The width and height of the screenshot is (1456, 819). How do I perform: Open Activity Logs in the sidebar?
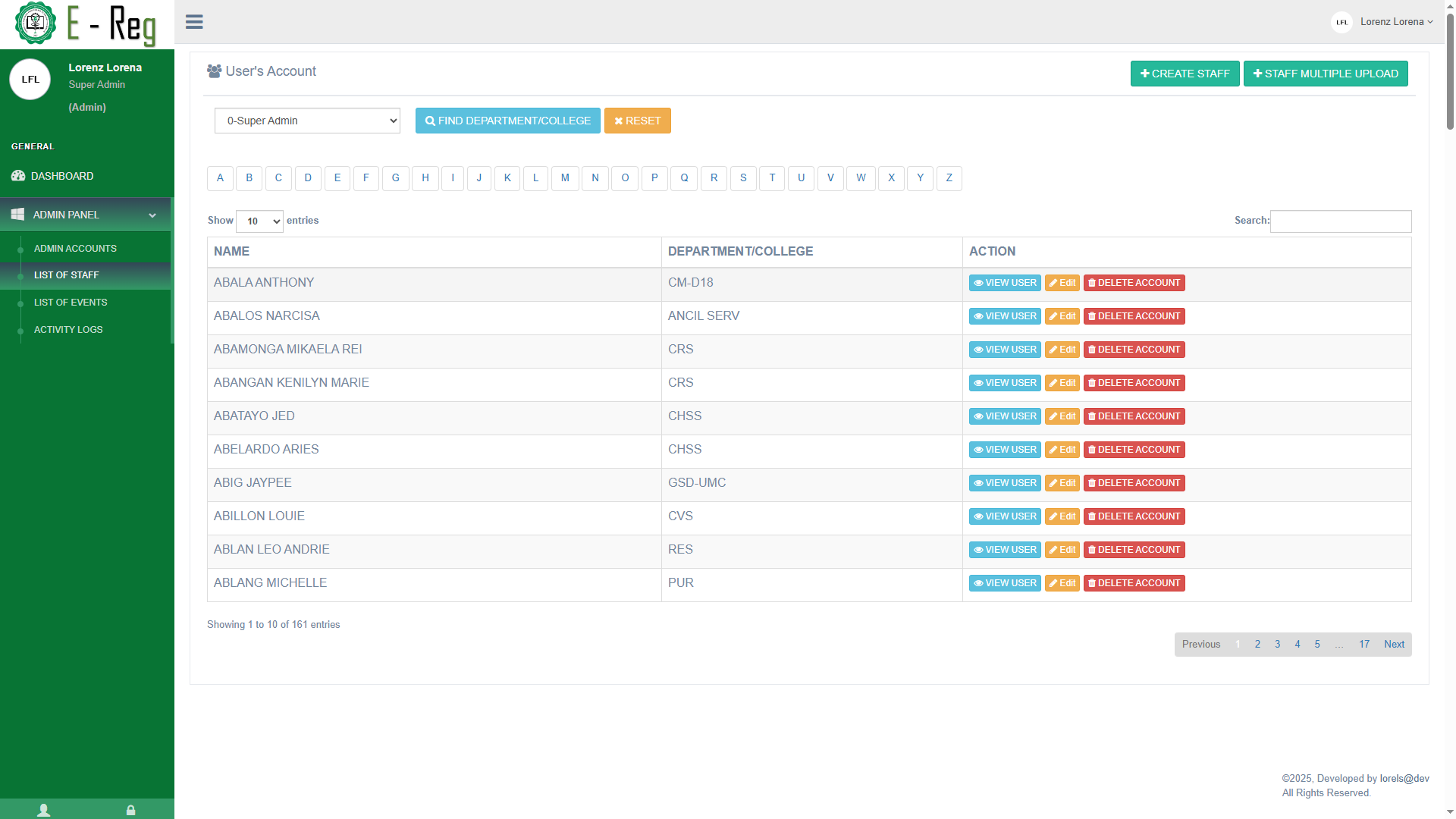tap(68, 330)
